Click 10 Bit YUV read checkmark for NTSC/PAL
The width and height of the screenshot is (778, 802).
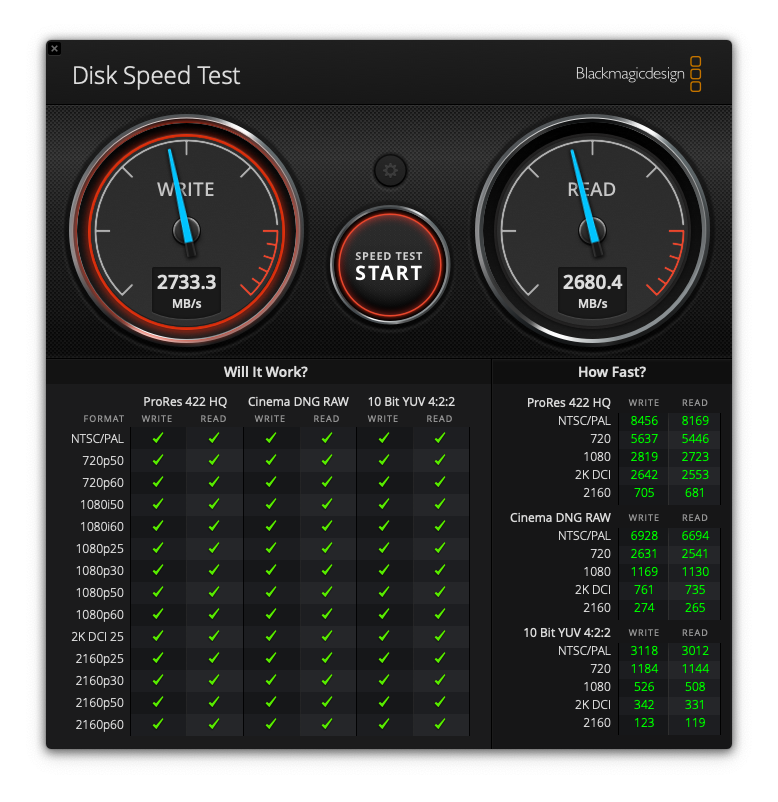coord(440,438)
